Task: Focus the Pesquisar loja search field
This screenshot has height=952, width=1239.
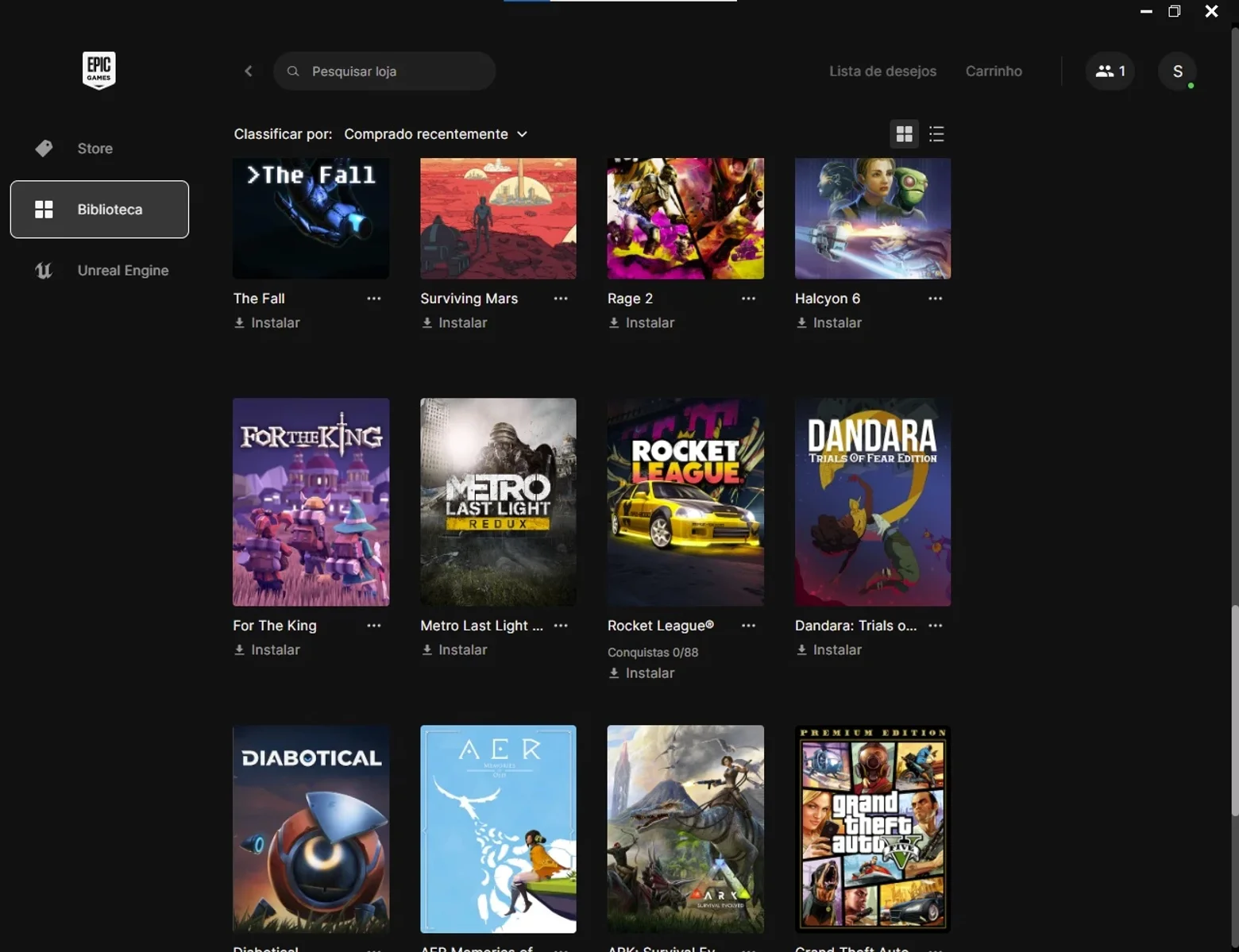Action: pos(384,71)
